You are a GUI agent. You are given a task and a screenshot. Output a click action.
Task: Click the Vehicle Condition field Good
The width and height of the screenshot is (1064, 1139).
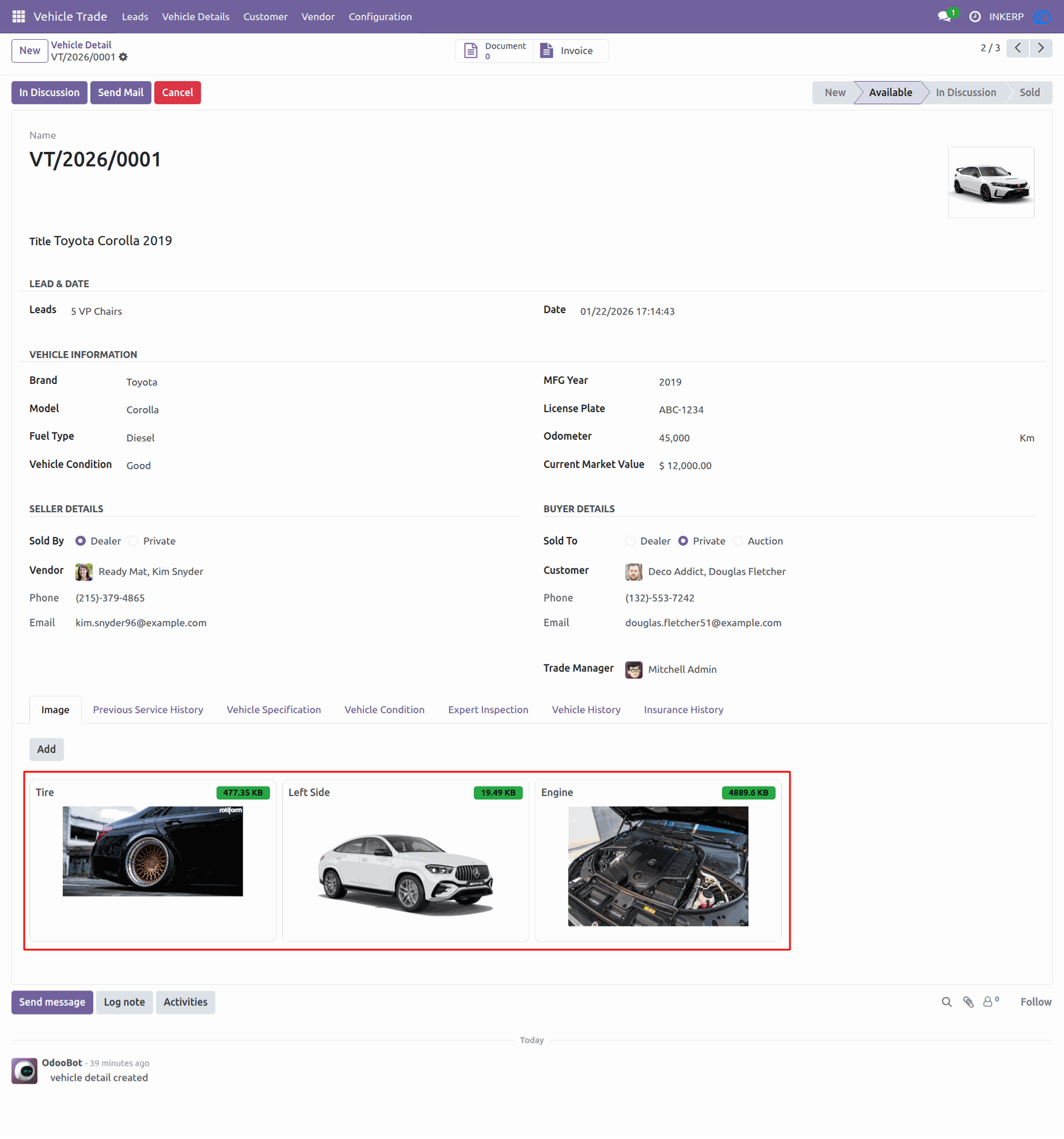(138, 466)
